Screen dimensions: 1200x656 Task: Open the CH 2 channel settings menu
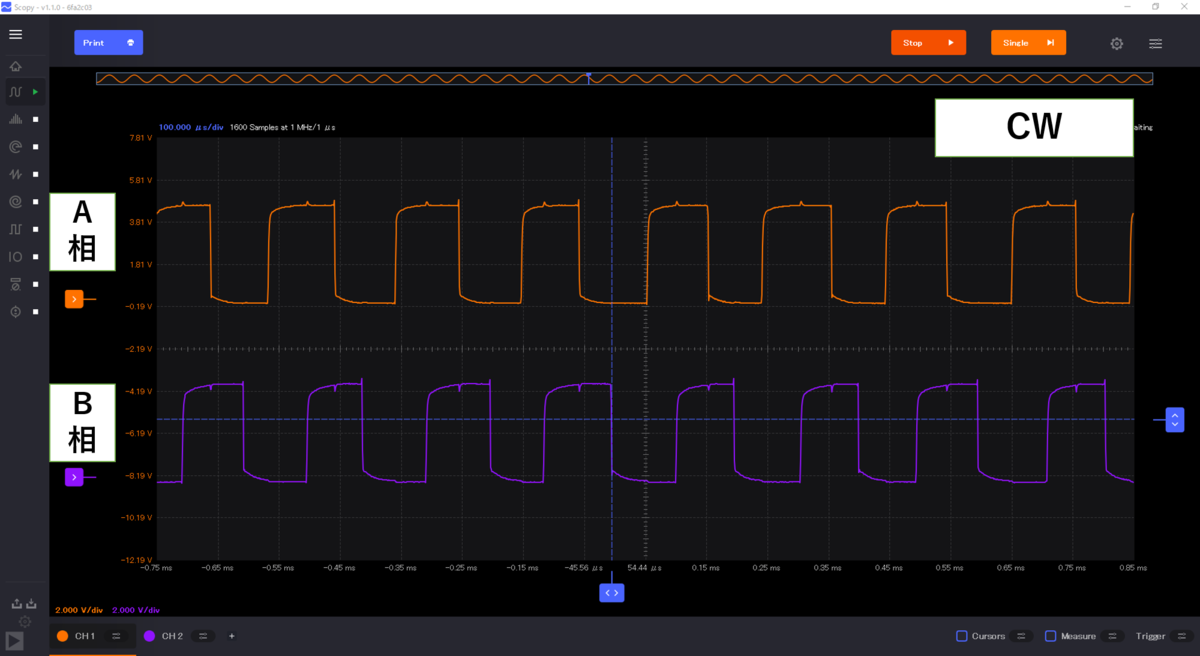pos(203,636)
